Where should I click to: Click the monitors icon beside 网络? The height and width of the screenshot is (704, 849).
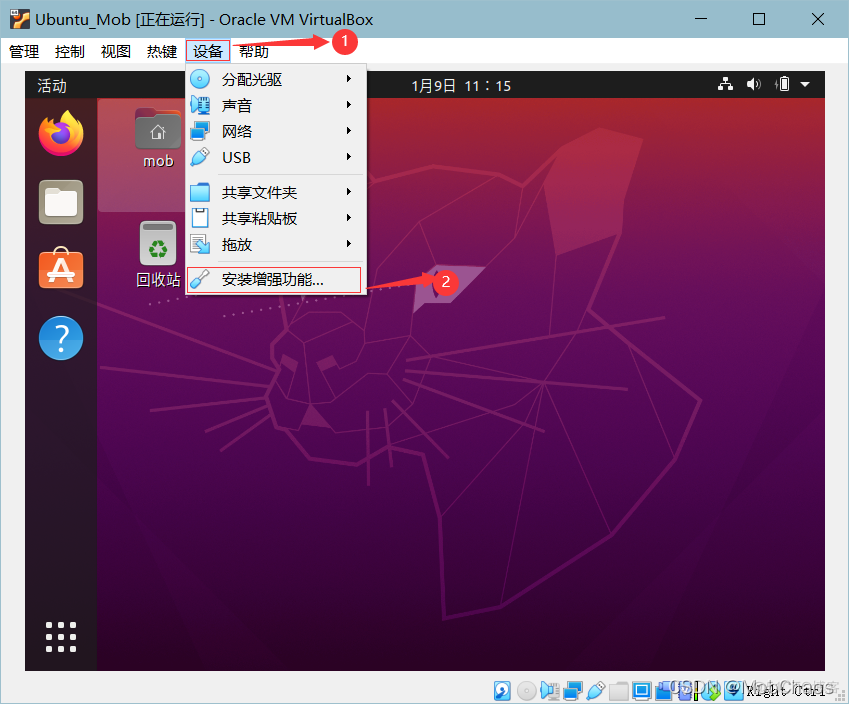(x=200, y=131)
